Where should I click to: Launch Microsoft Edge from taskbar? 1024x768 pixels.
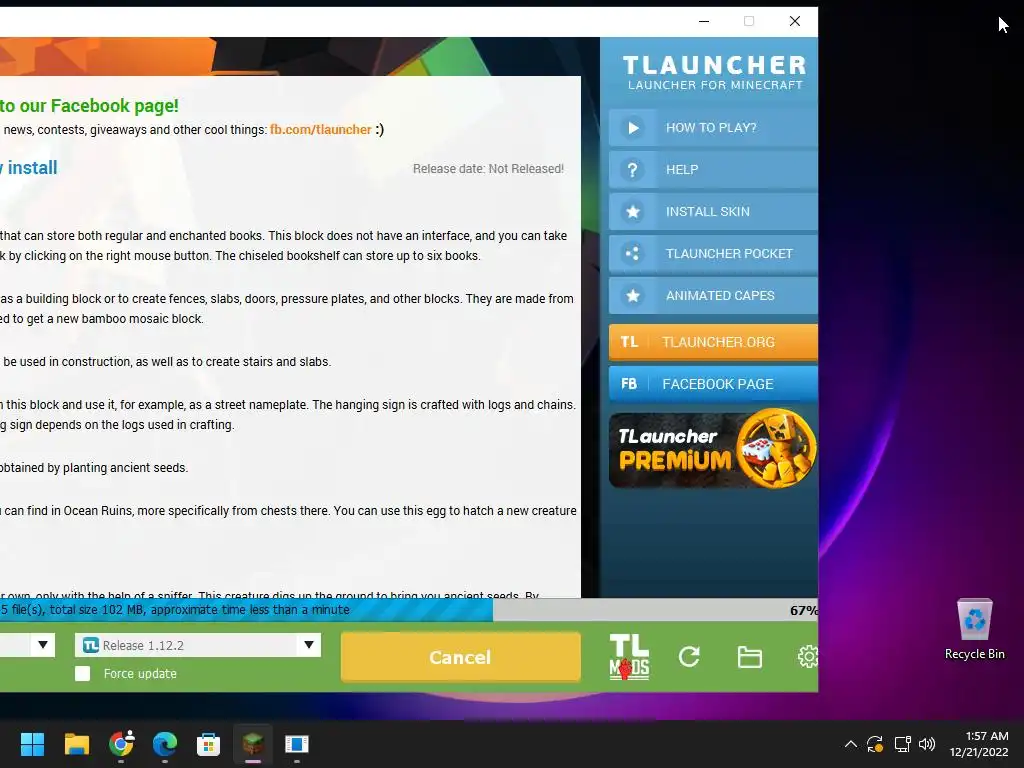coord(165,744)
